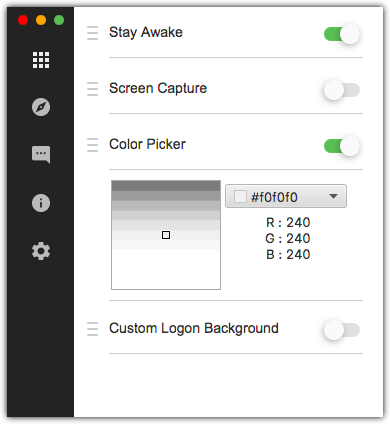Image resolution: width=390 pixels, height=424 pixels.
Task: Turn off the Color Picker toggle
Action: tap(342, 146)
